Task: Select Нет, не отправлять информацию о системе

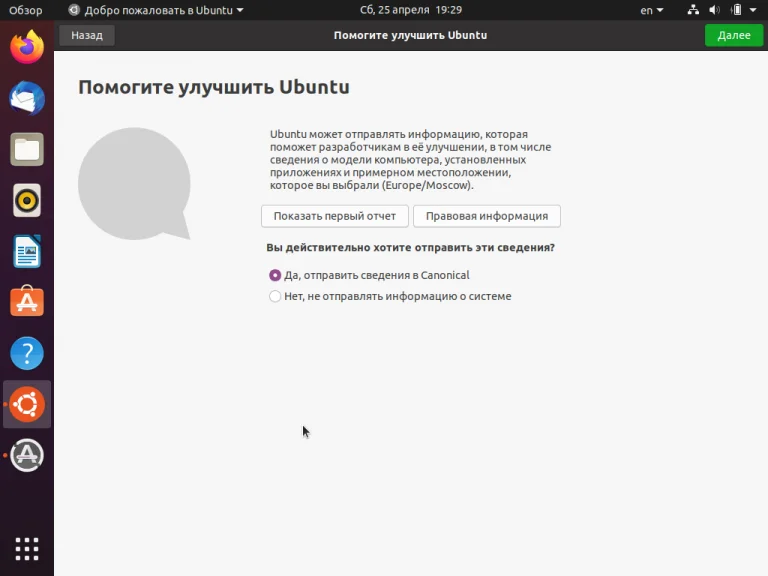Action: coord(390,296)
